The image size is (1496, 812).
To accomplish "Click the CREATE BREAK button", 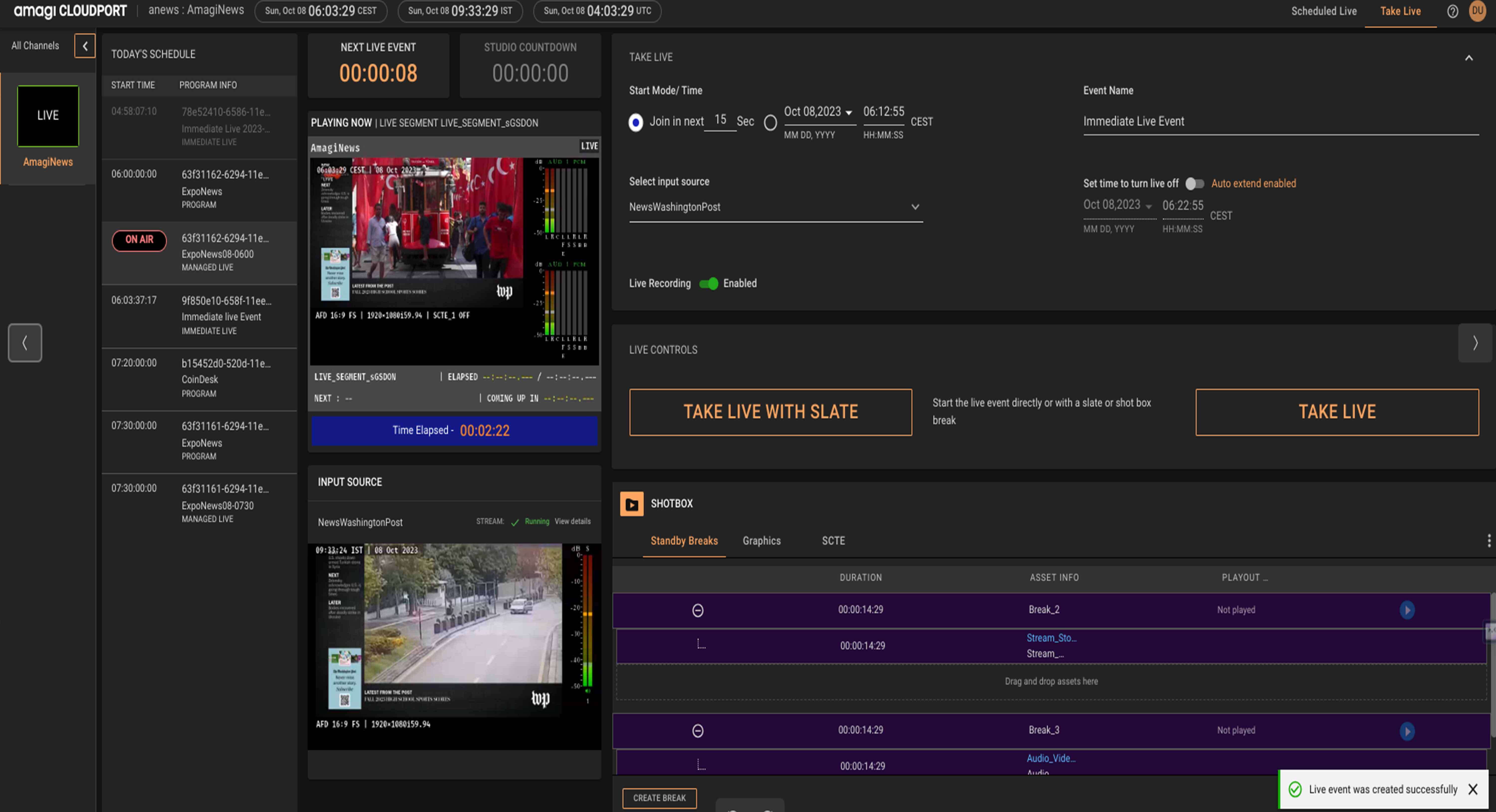I will (659, 798).
